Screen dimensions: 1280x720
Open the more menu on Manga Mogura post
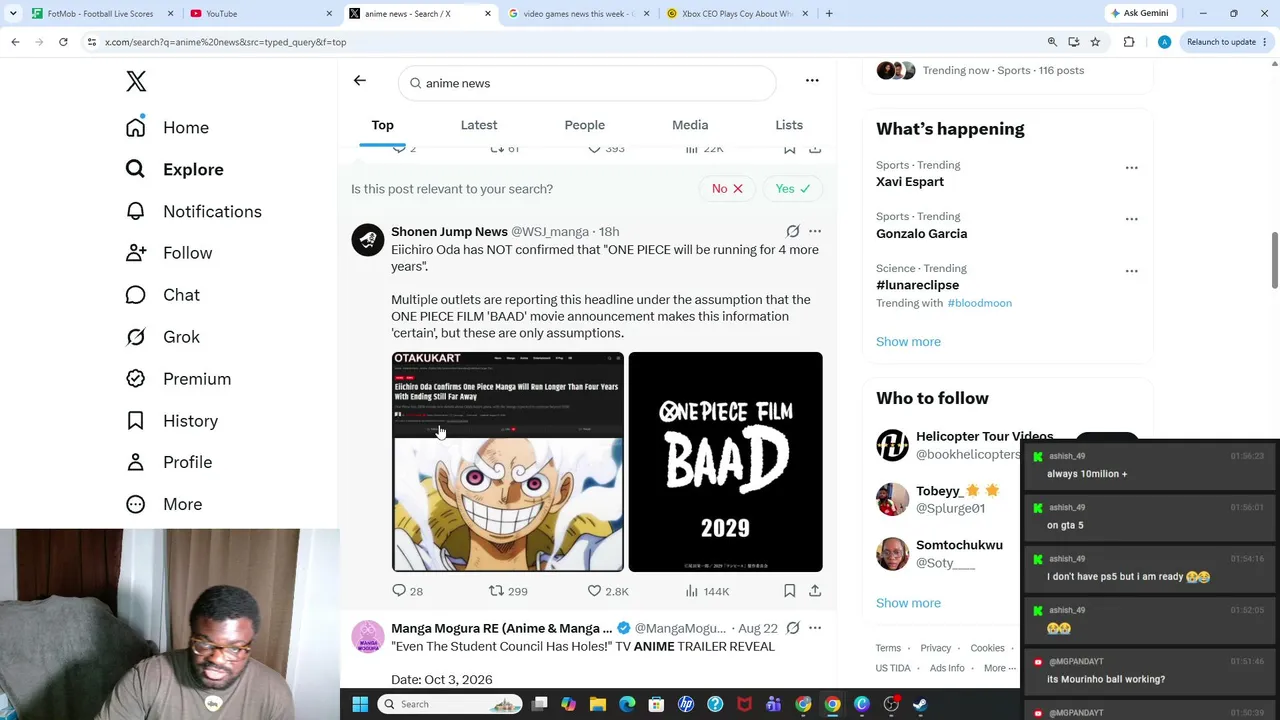[x=815, y=628]
